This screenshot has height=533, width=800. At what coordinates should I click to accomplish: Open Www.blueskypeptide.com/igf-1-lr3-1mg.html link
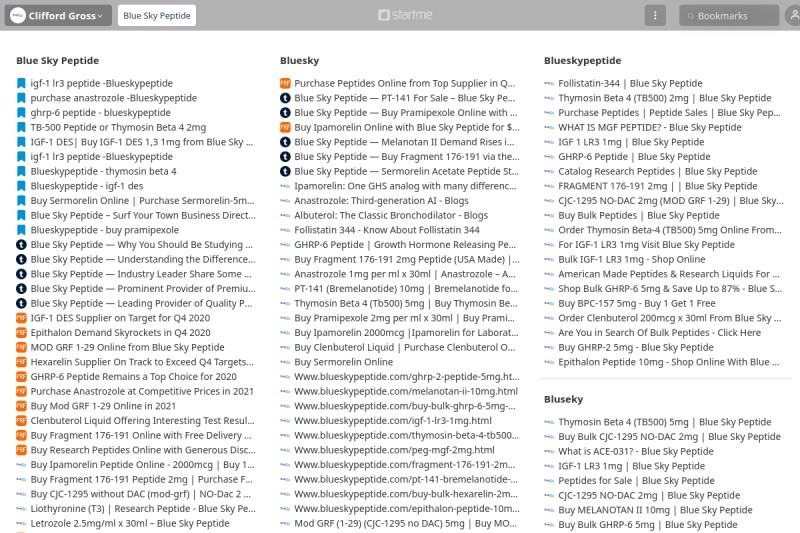[393, 421]
